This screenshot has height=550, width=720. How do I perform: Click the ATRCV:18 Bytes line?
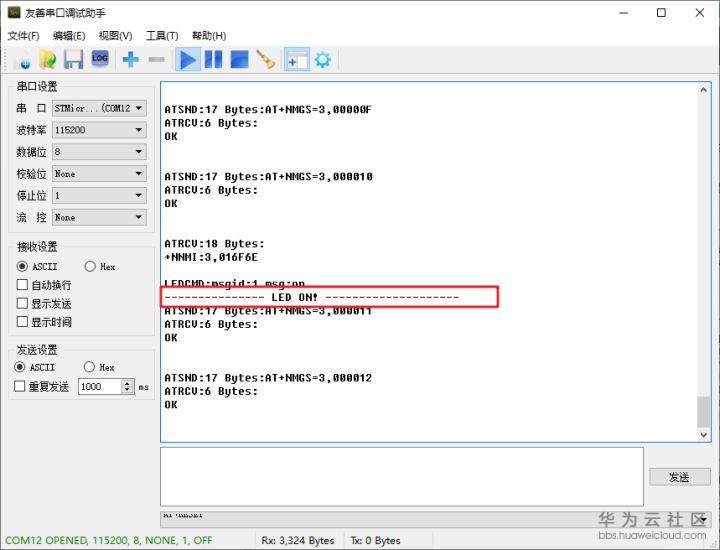point(214,244)
